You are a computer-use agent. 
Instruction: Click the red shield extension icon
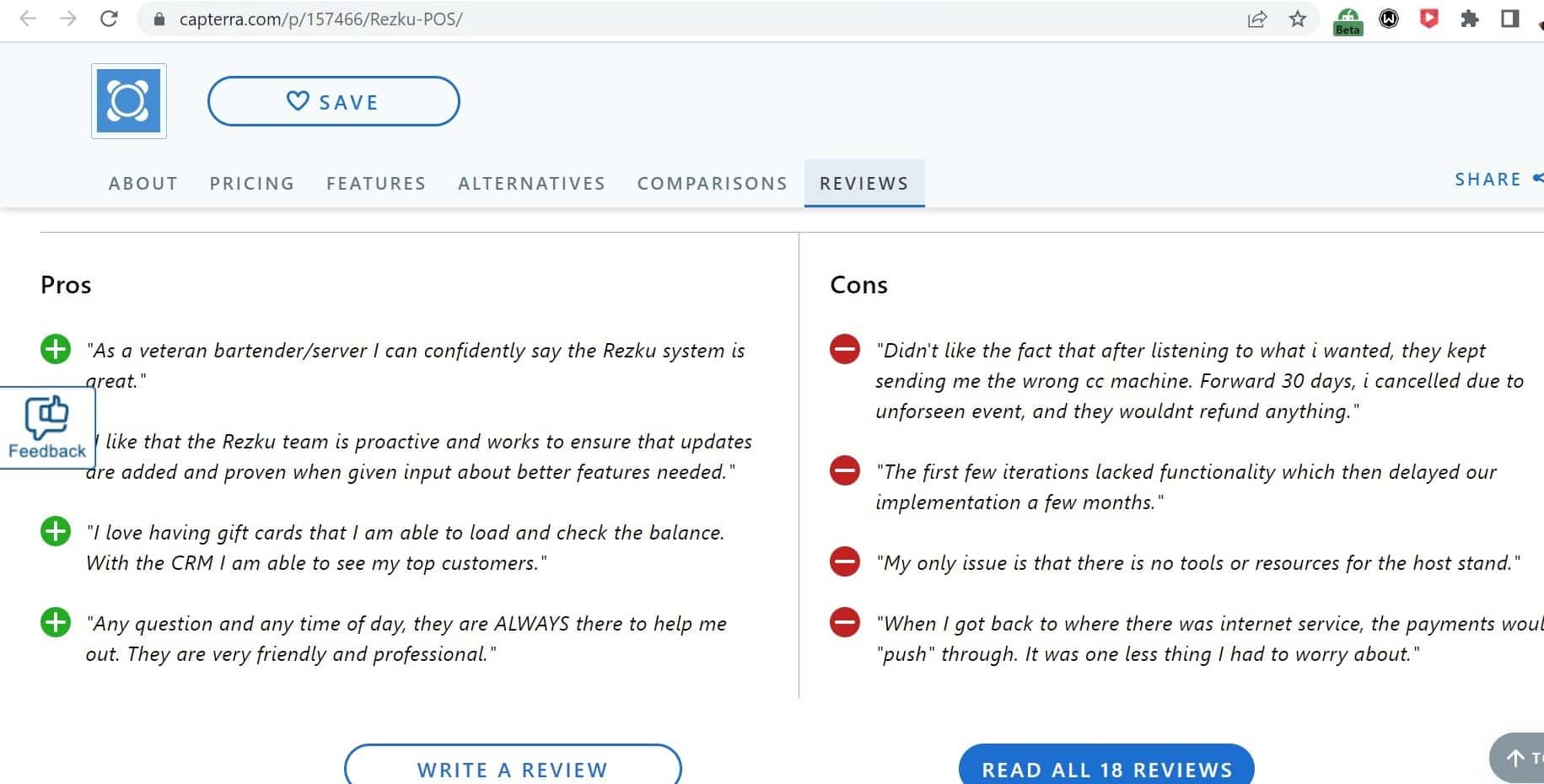1429,19
